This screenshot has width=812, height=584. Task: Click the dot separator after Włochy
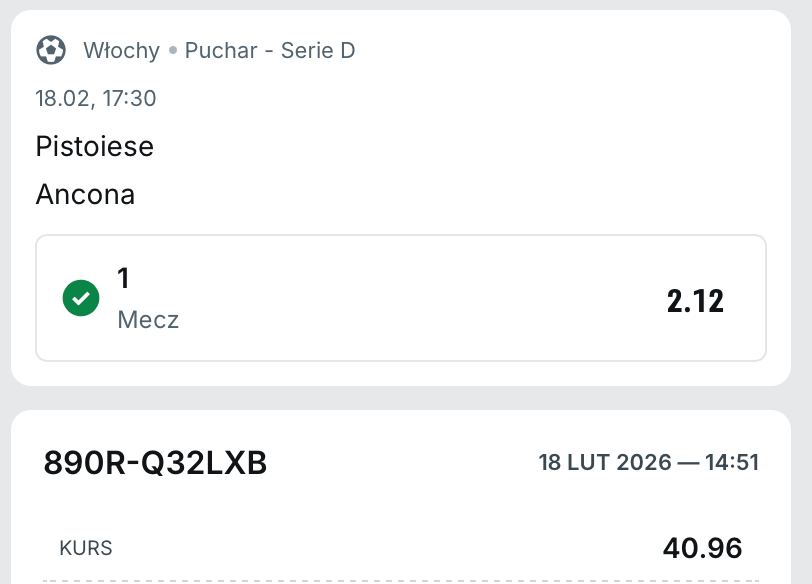tap(172, 50)
